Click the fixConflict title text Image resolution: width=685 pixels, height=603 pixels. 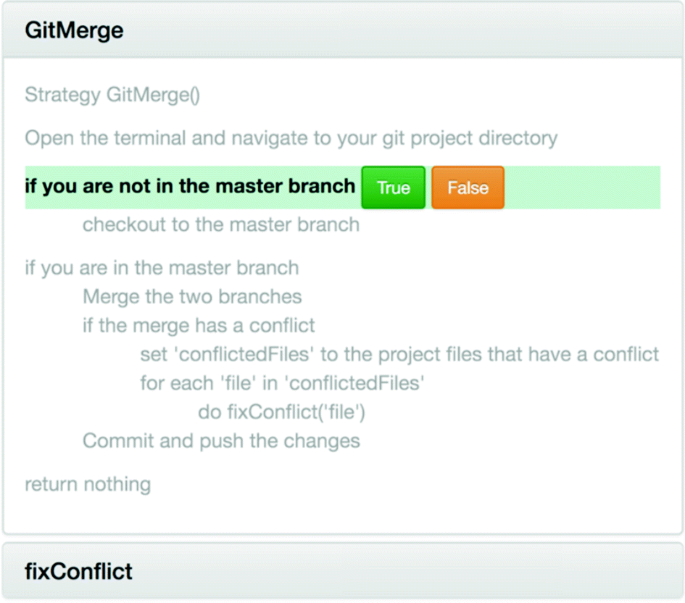(x=78, y=572)
